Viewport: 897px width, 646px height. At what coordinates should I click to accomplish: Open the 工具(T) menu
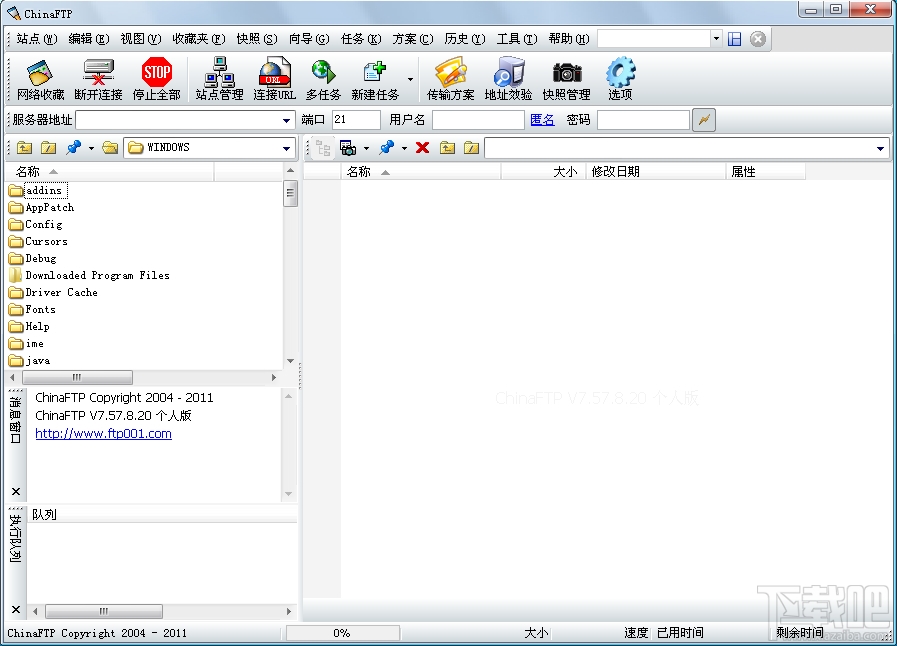[517, 39]
